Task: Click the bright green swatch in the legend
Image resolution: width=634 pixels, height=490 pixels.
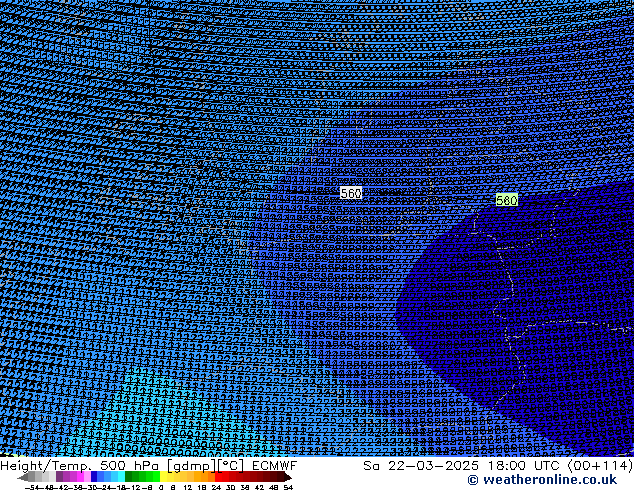Action: pyautogui.click(x=156, y=476)
